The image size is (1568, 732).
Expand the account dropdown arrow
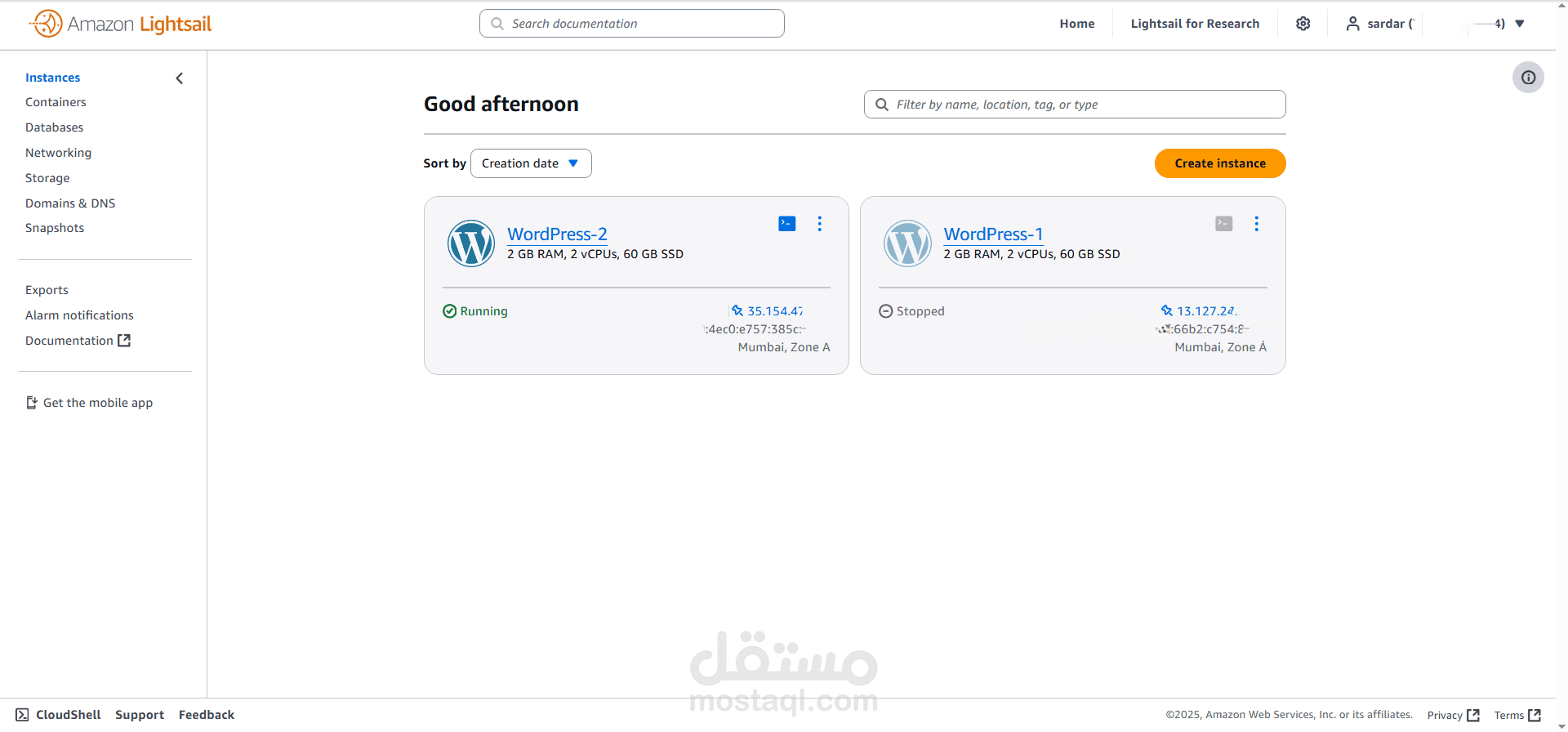(x=1520, y=24)
